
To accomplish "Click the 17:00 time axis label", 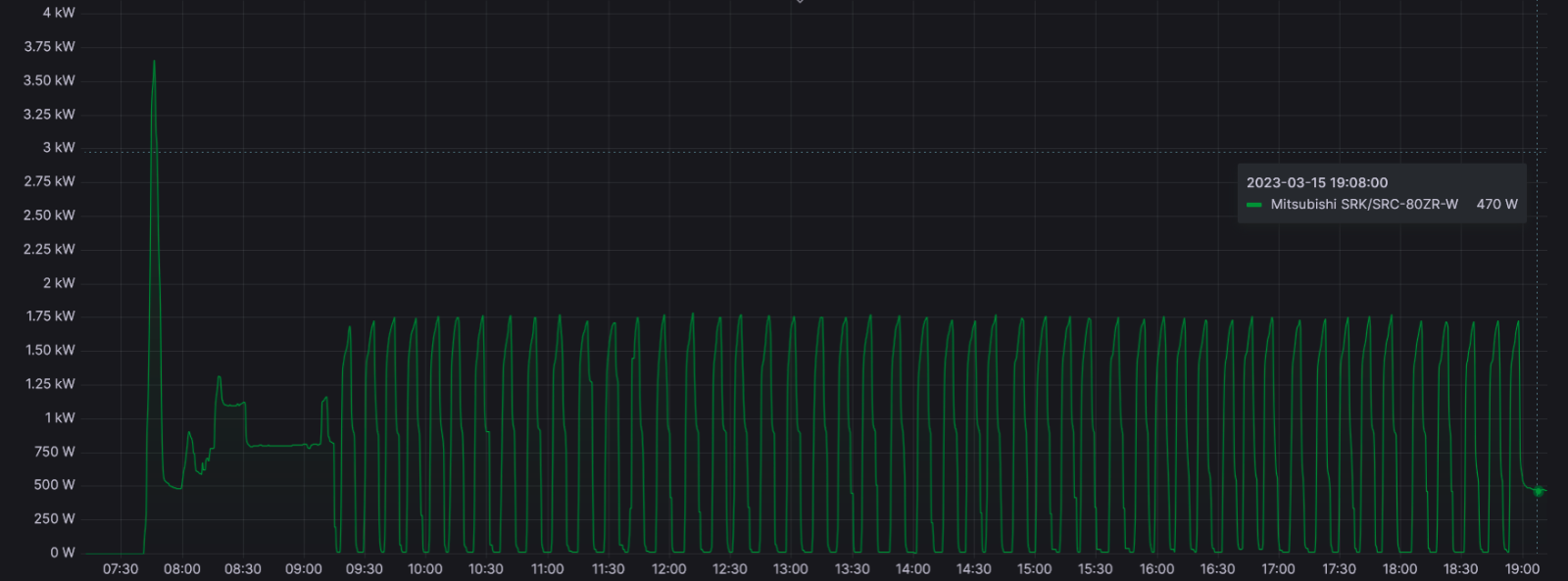I will (x=1278, y=569).
